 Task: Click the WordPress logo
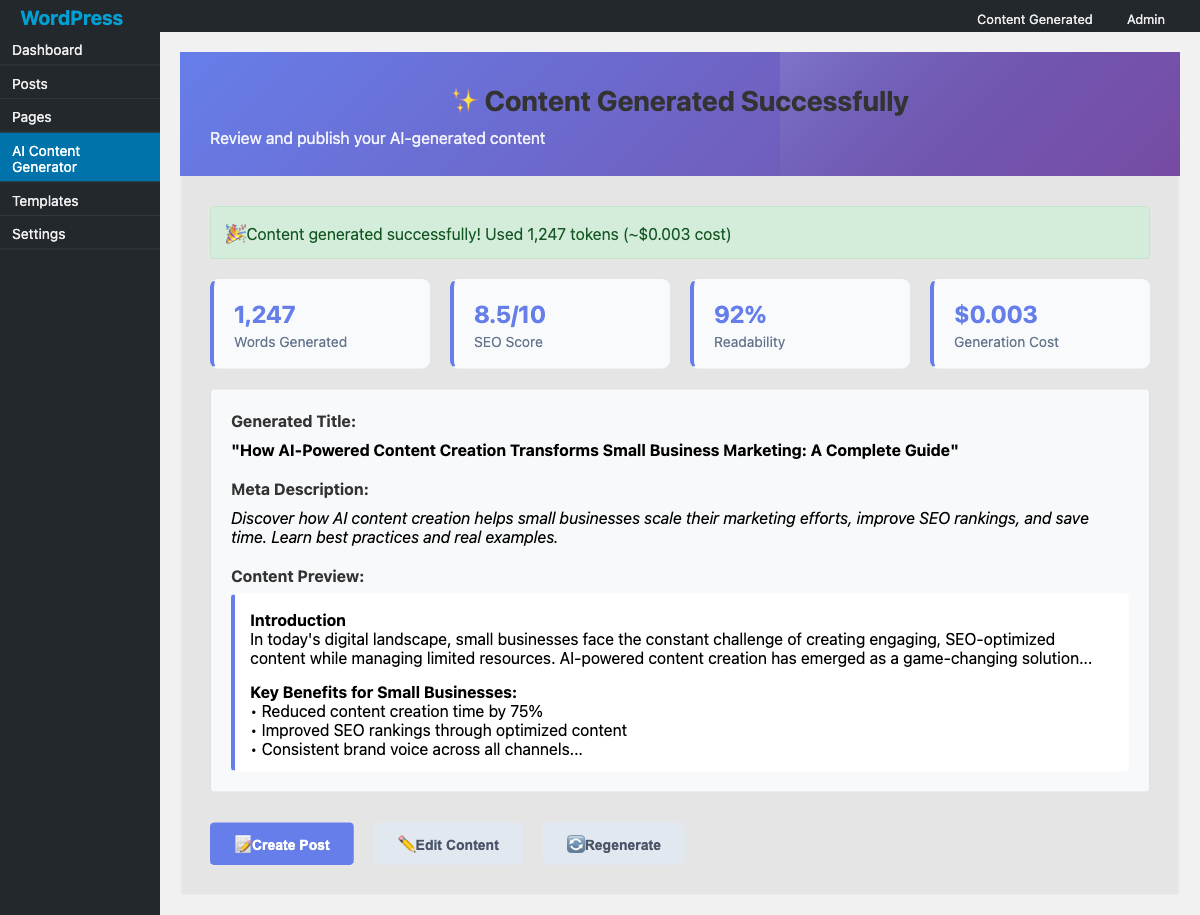pyautogui.click(x=71, y=18)
